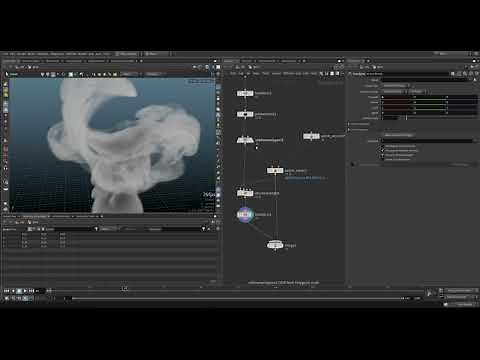The height and width of the screenshot is (360, 480).
Task: Play the animation forward
Action: 25,291
